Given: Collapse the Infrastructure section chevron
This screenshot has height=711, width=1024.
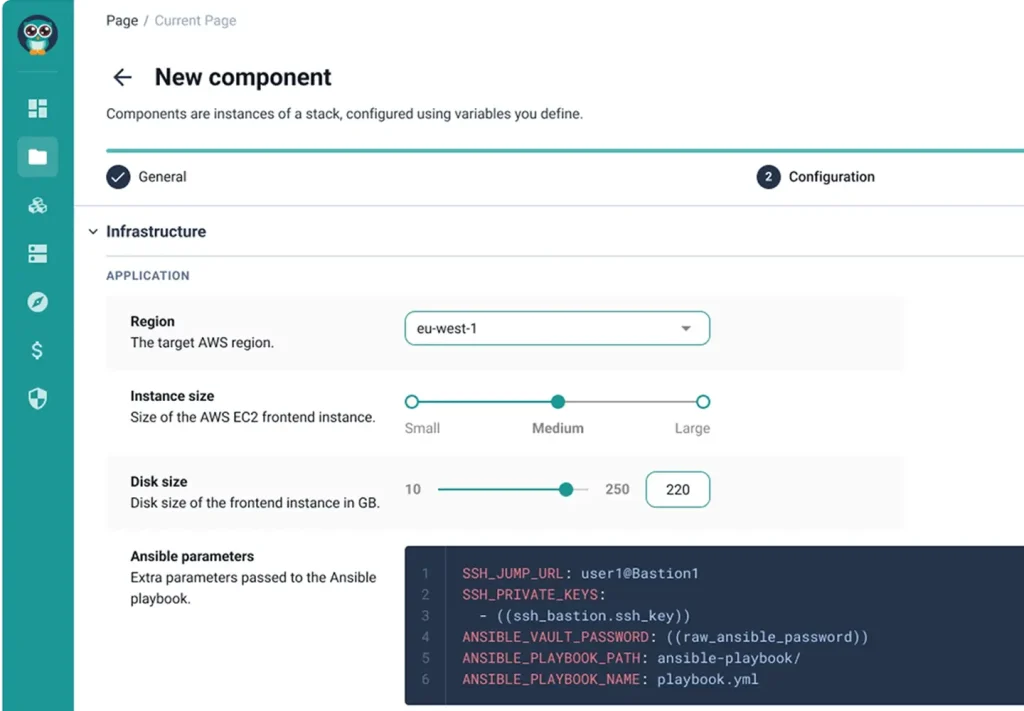Looking at the screenshot, I should tap(93, 232).
